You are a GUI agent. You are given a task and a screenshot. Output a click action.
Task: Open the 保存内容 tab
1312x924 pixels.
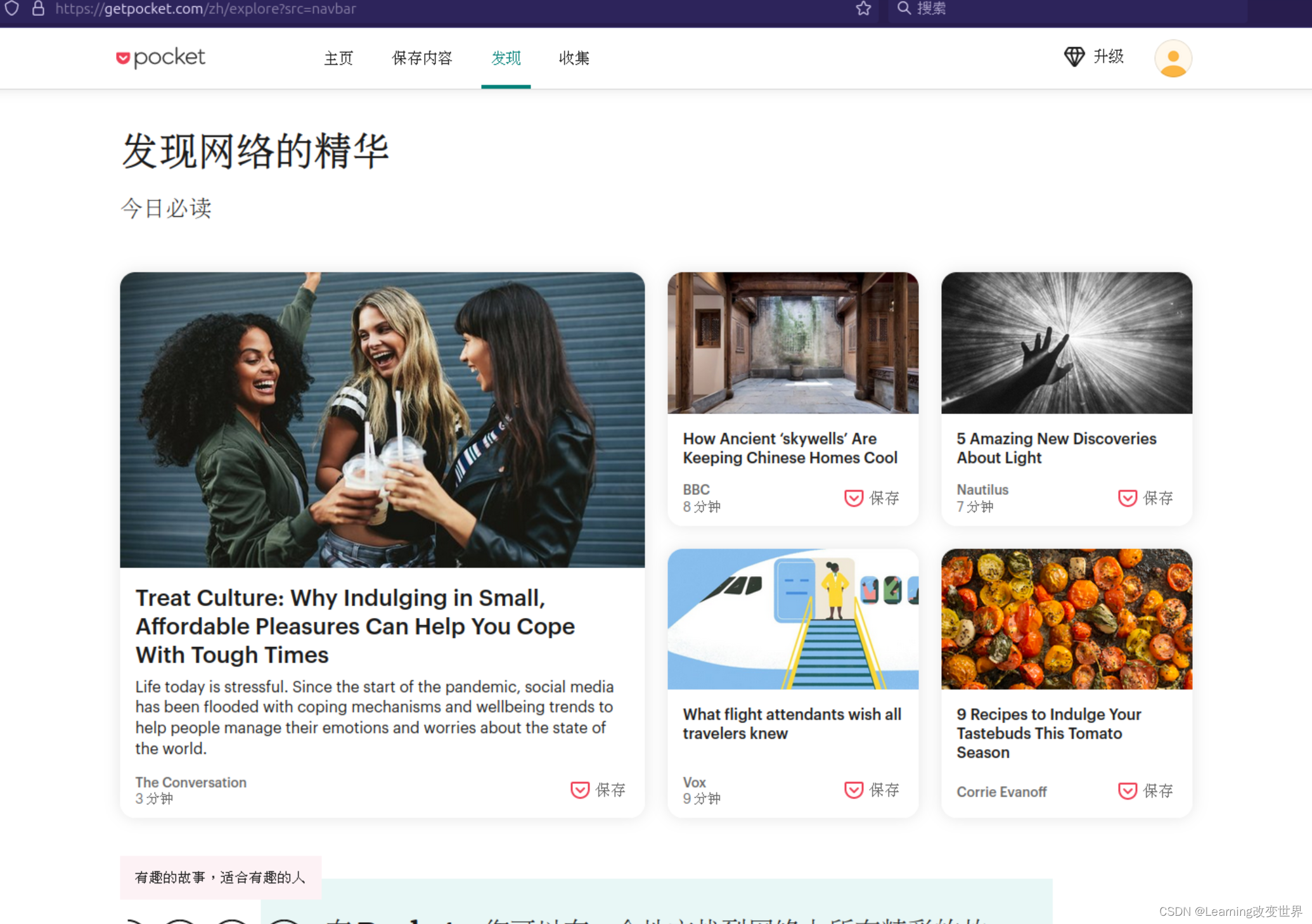point(422,58)
